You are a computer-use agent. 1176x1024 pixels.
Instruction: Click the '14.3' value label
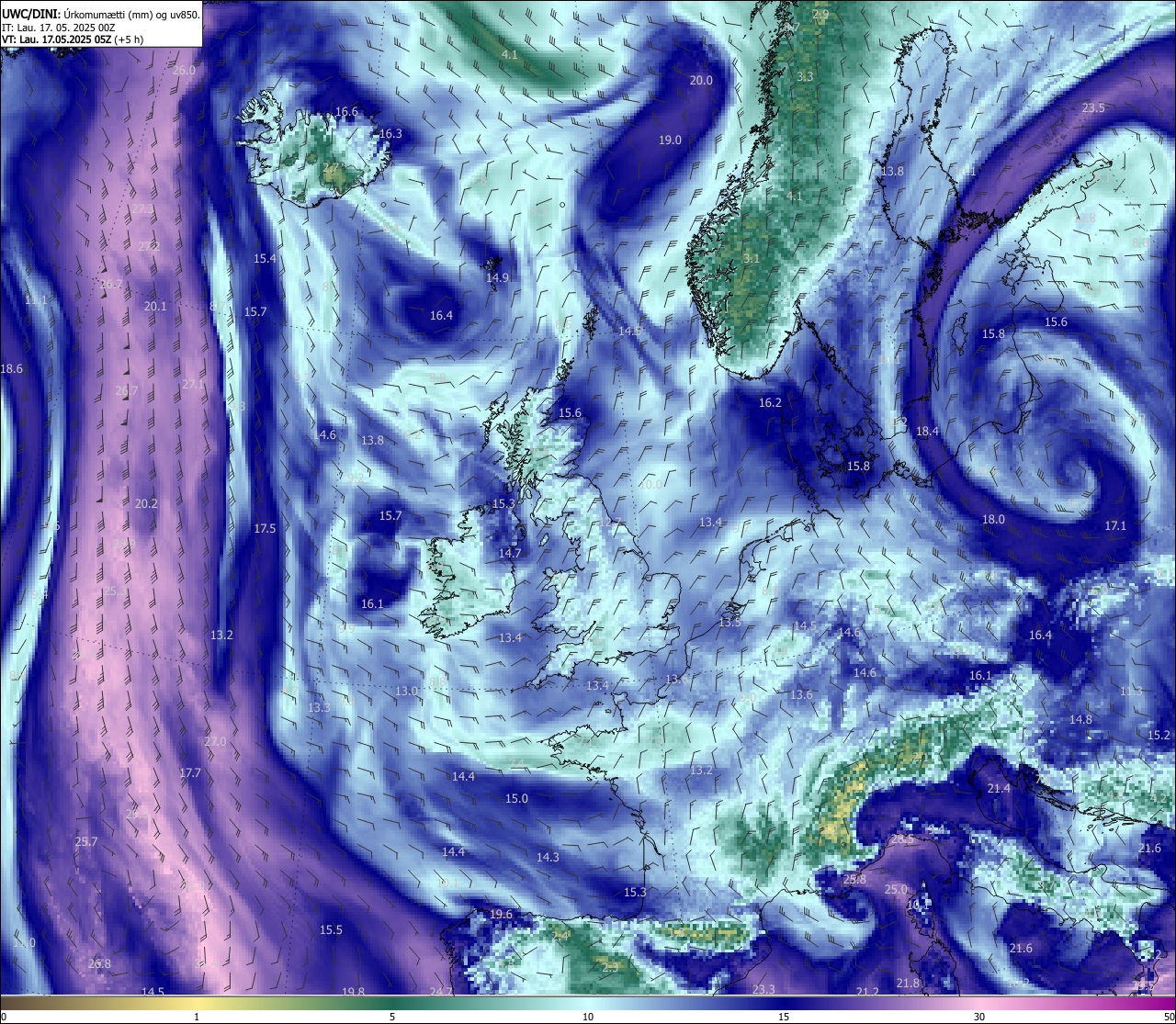tap(548, 858)
